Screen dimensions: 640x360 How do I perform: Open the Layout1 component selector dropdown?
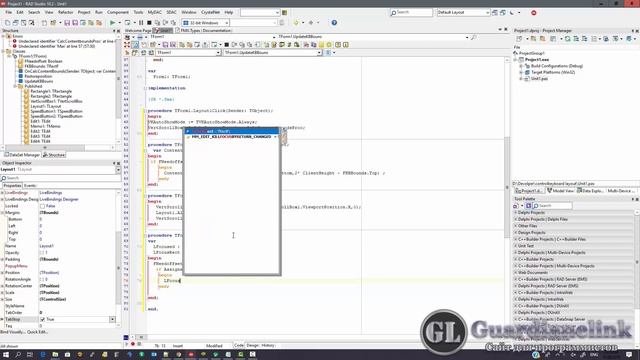tap(118, 169)
